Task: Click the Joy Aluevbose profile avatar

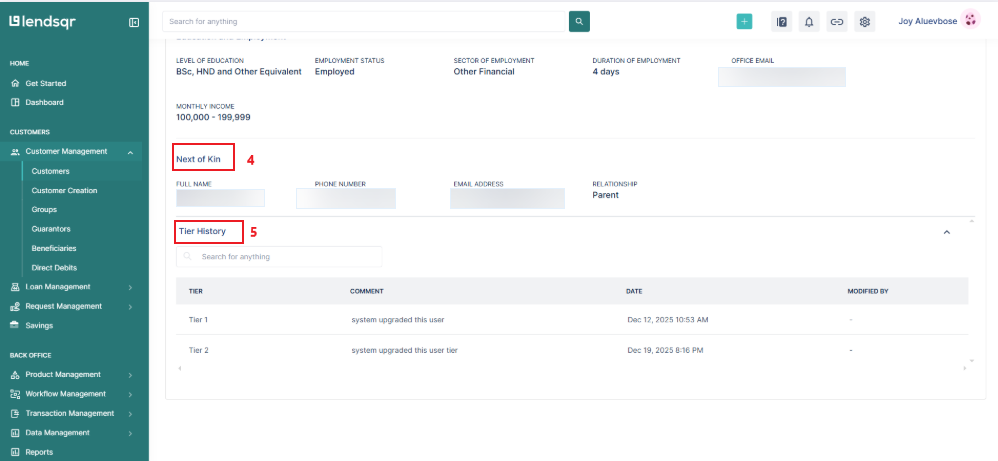Action: tap(969, 21)
